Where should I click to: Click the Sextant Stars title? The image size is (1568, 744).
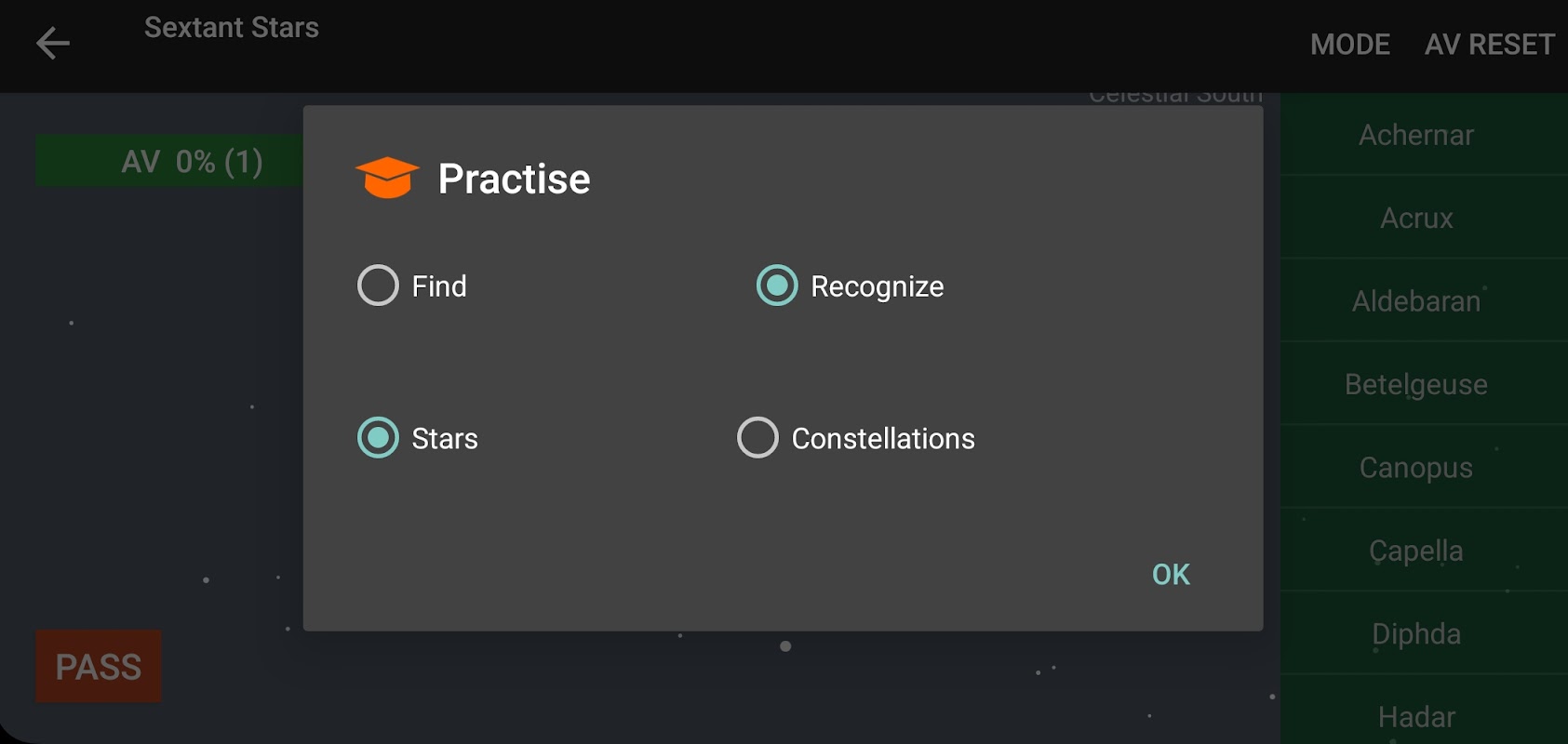tap(232, 28)
